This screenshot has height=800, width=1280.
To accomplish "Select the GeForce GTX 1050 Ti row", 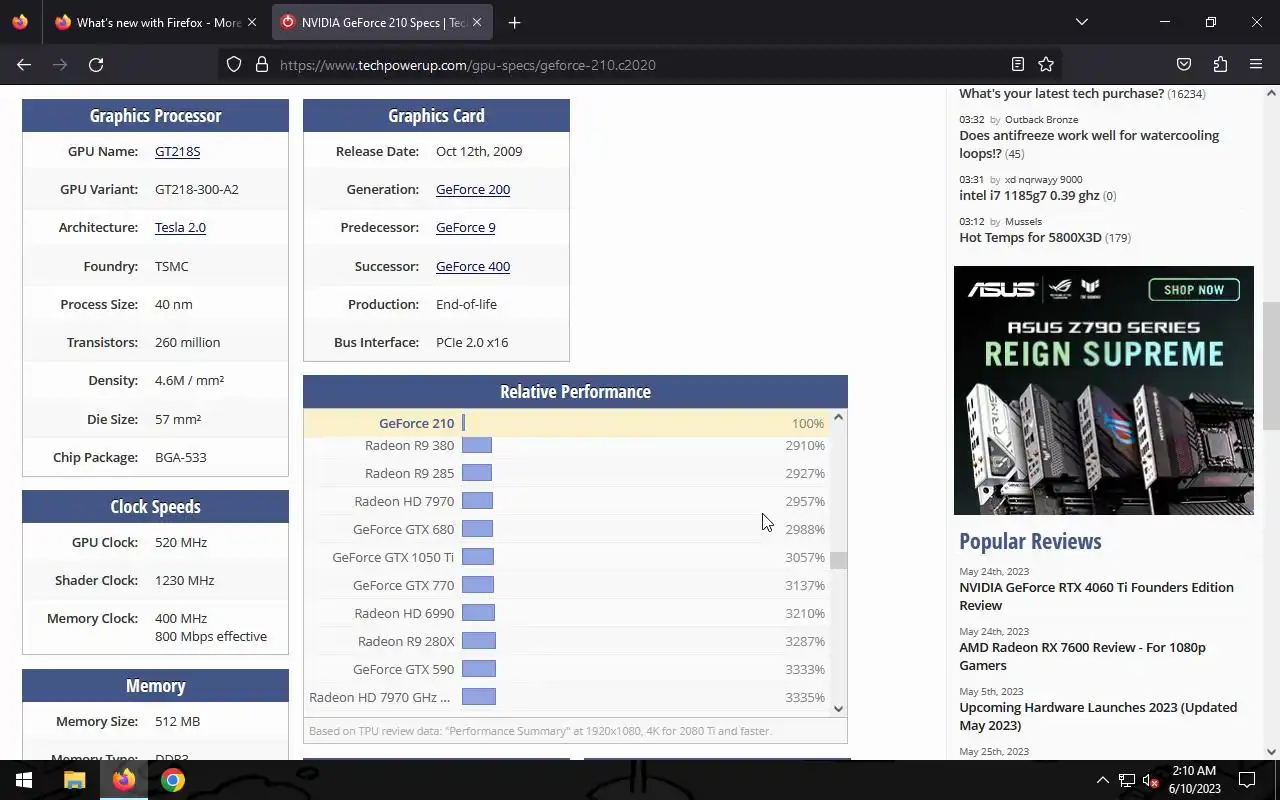I will (x=567, y=557).
